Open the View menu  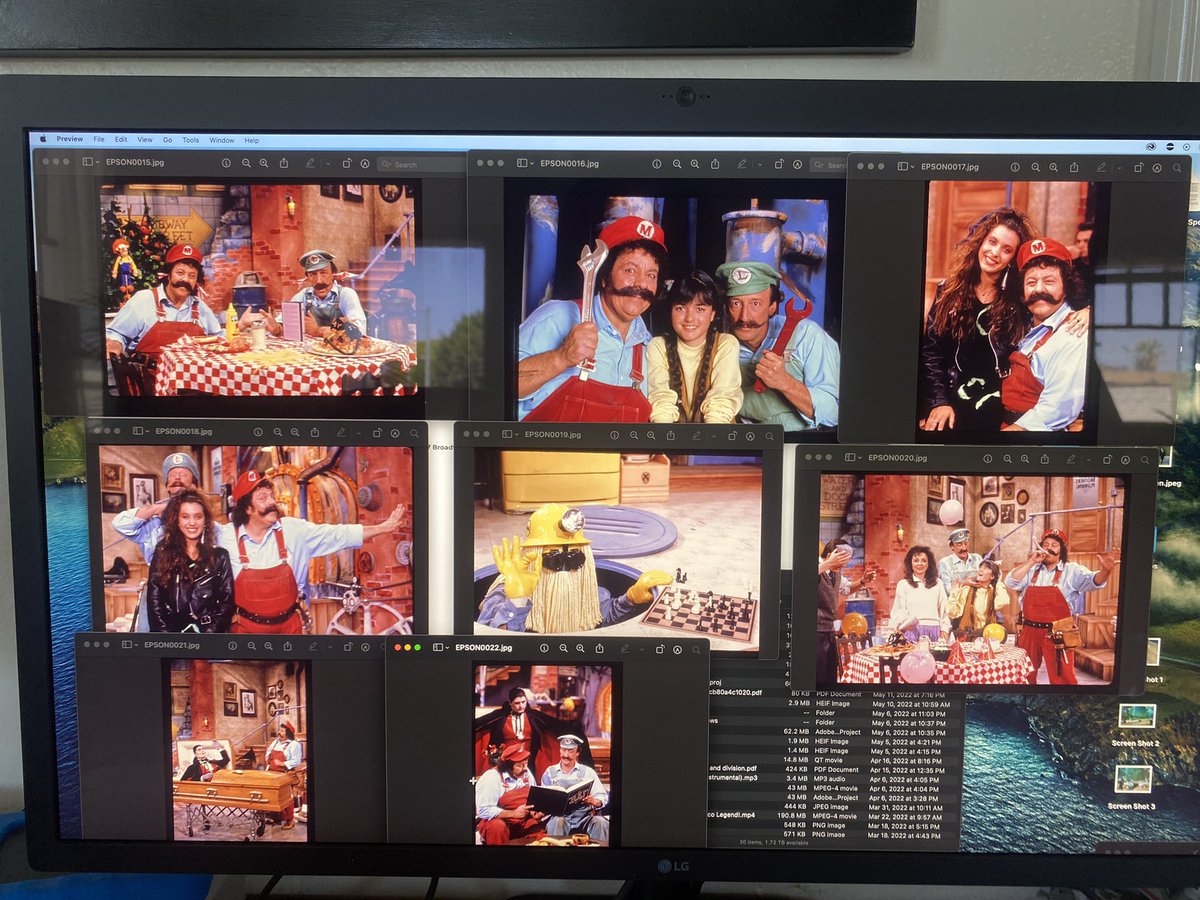(x=145, y=140)
